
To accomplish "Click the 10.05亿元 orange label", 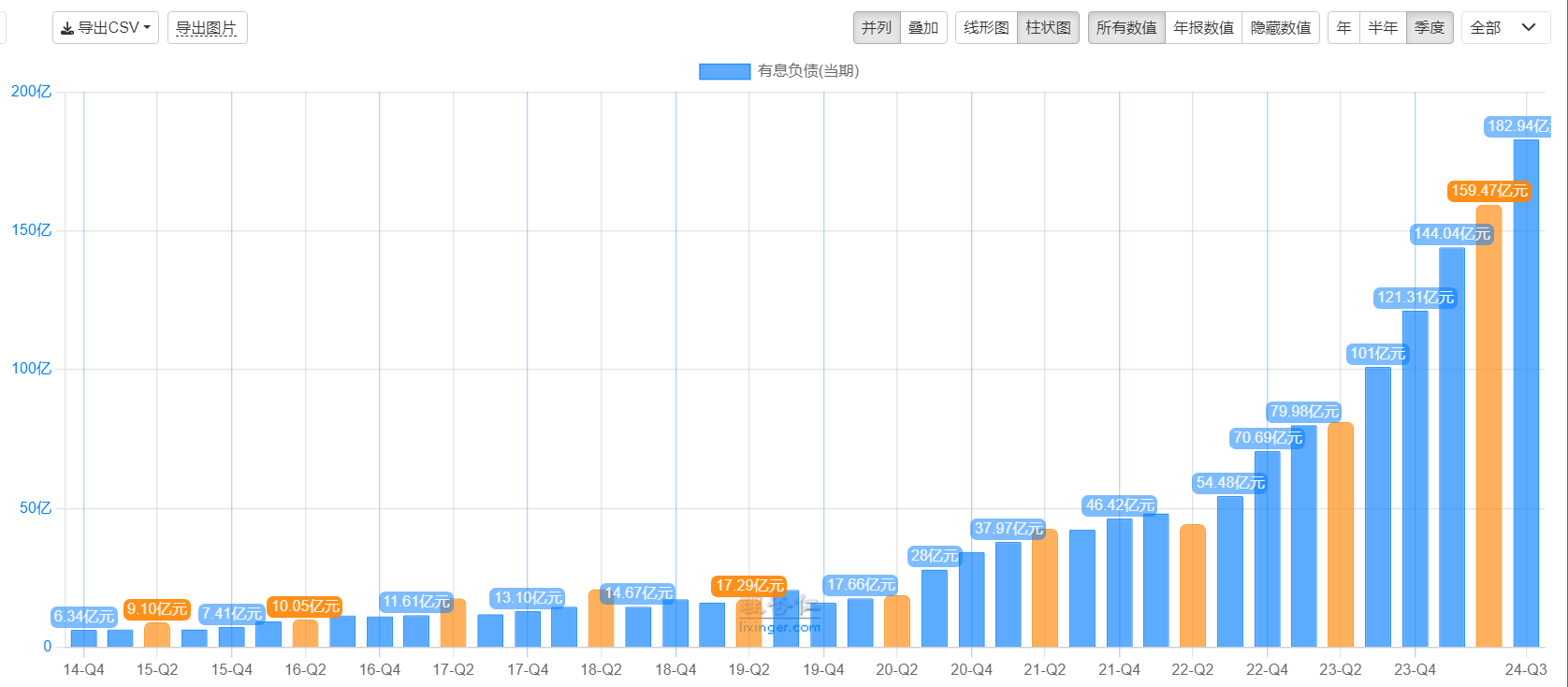I will coord(305,607).
